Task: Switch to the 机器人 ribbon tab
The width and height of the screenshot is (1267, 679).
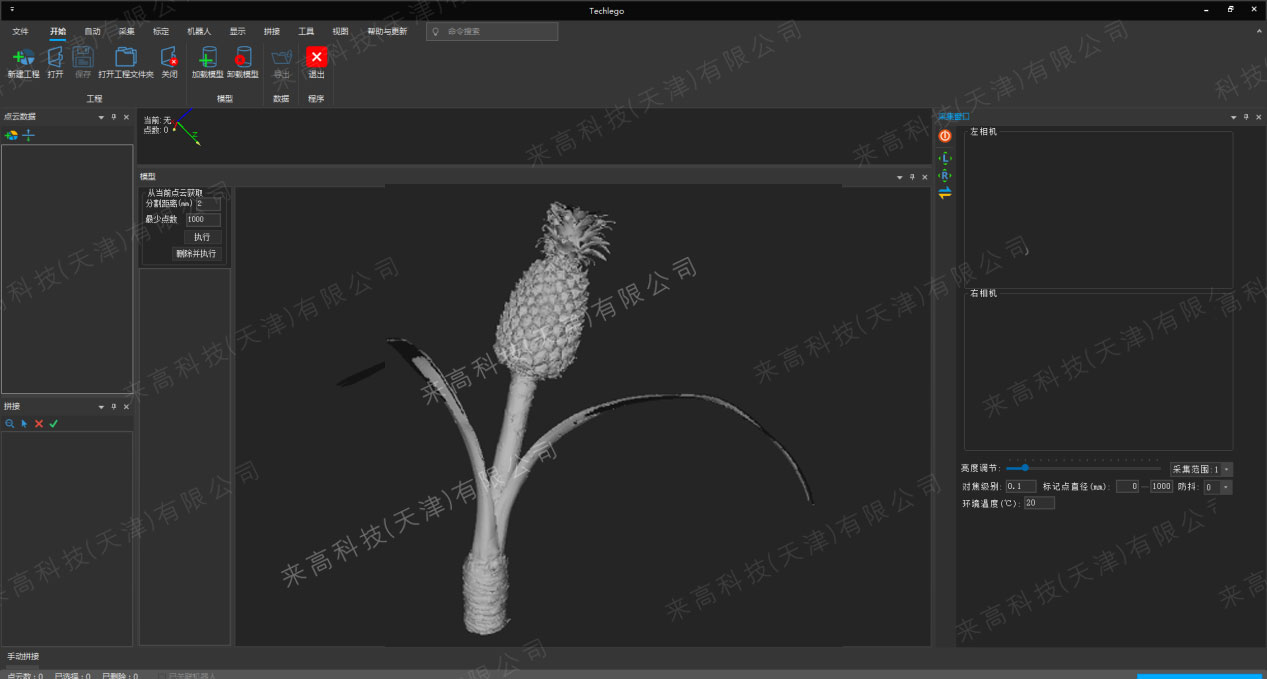Action: click(199, 31)
